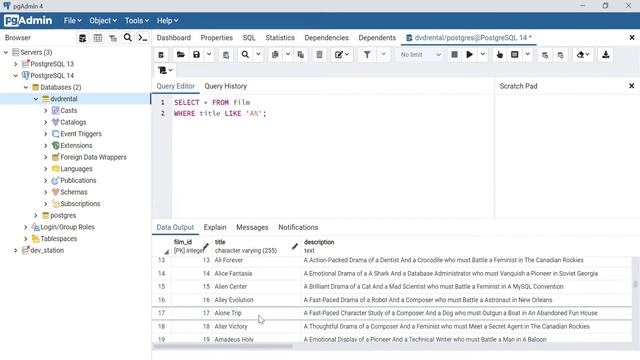Close the Scratch Pad panel

(631, 86)
